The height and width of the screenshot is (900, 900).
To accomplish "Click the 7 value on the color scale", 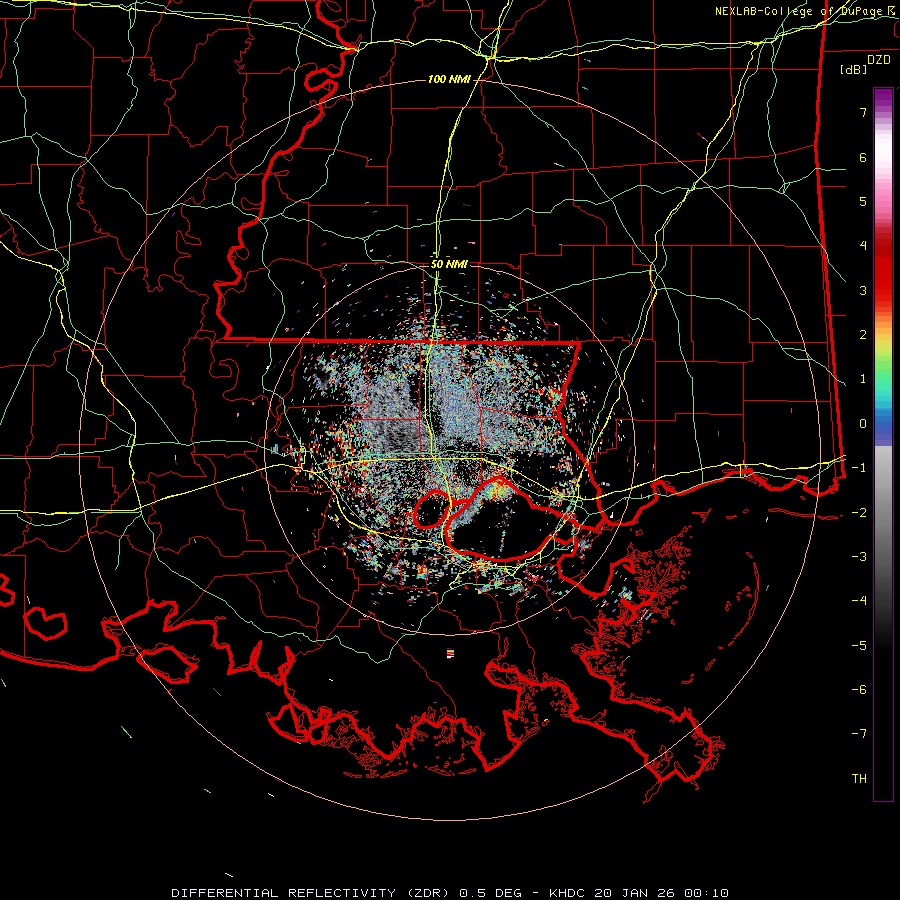I will point(863,112).
